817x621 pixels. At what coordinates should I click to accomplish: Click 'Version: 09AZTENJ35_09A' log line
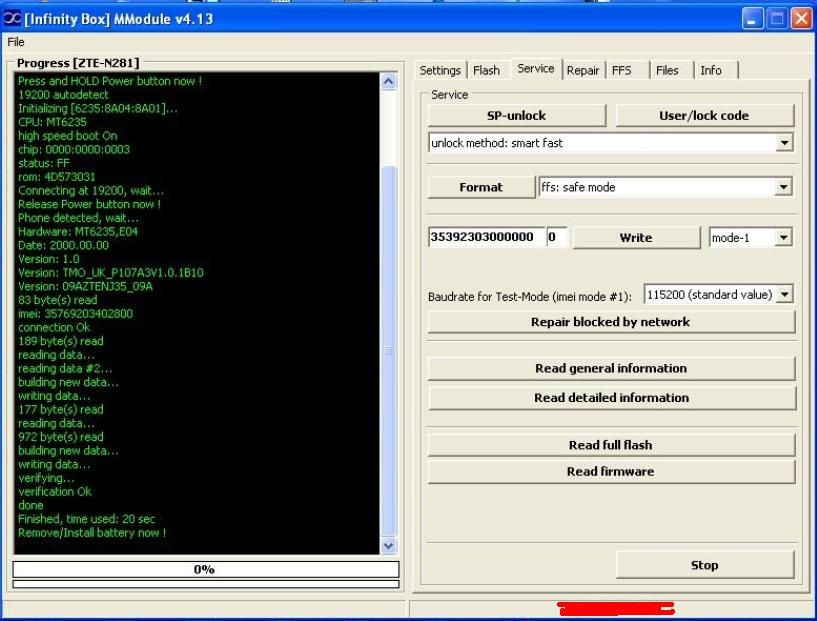pos(85,286)
